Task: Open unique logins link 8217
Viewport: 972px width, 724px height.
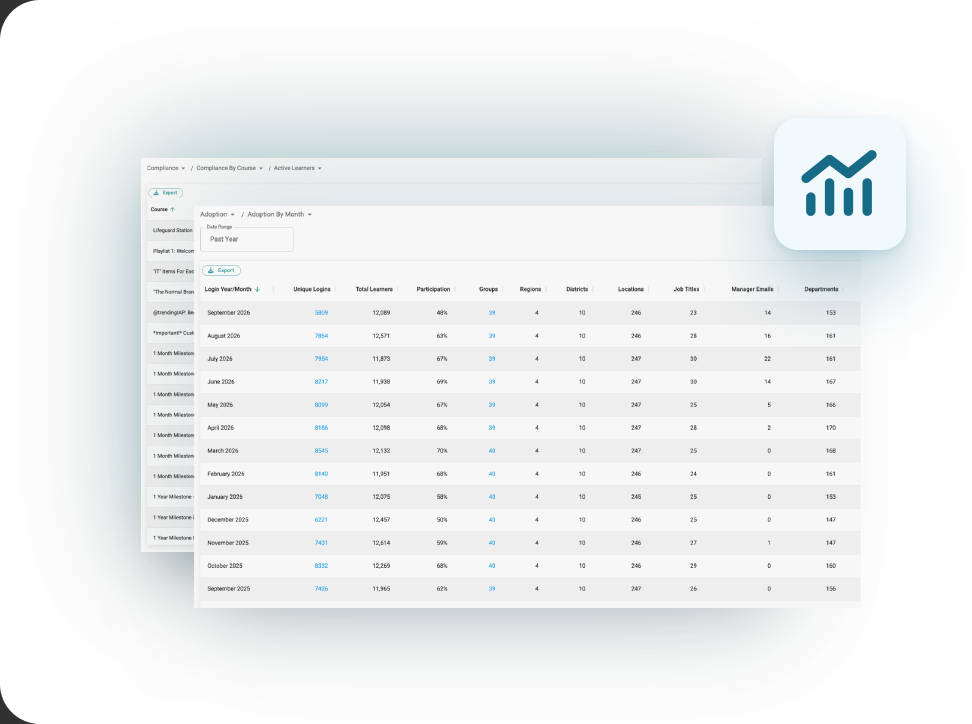Action: point(321,382)
